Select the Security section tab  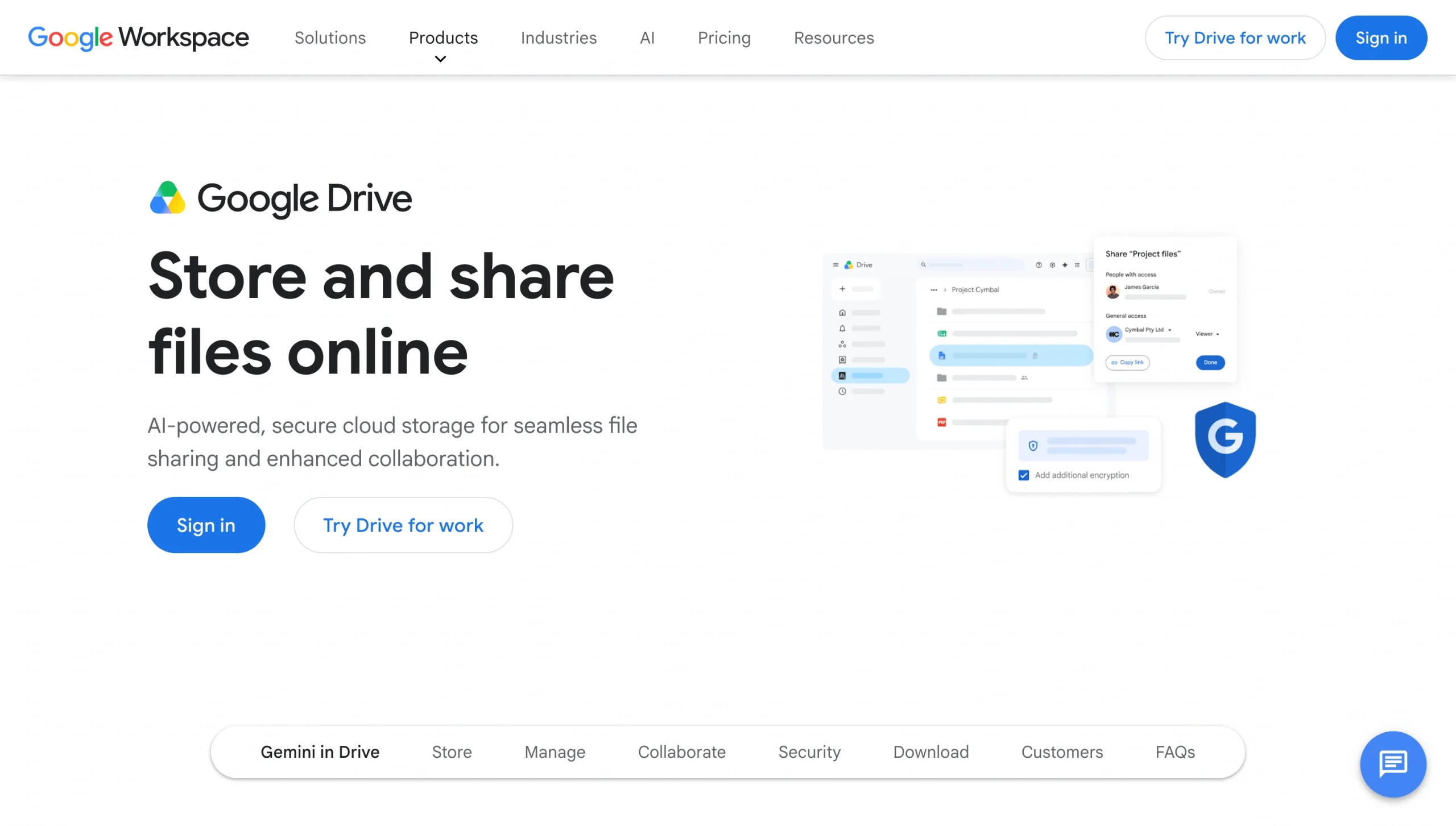pos(809,752)
